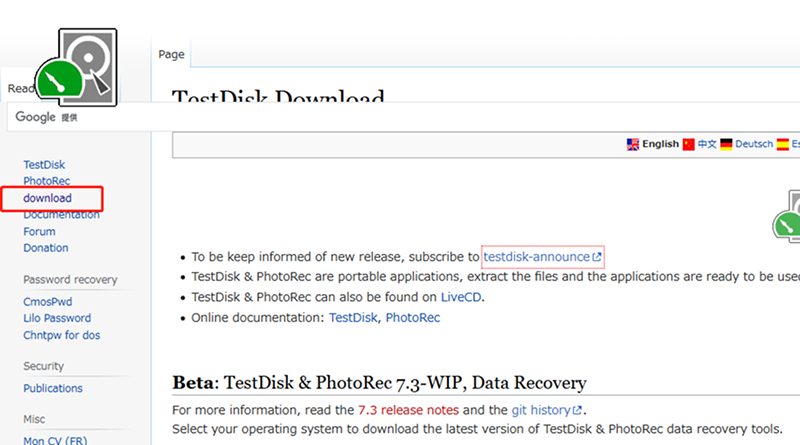
Task: Open the LiveCD link
Action: click(461, 297)
